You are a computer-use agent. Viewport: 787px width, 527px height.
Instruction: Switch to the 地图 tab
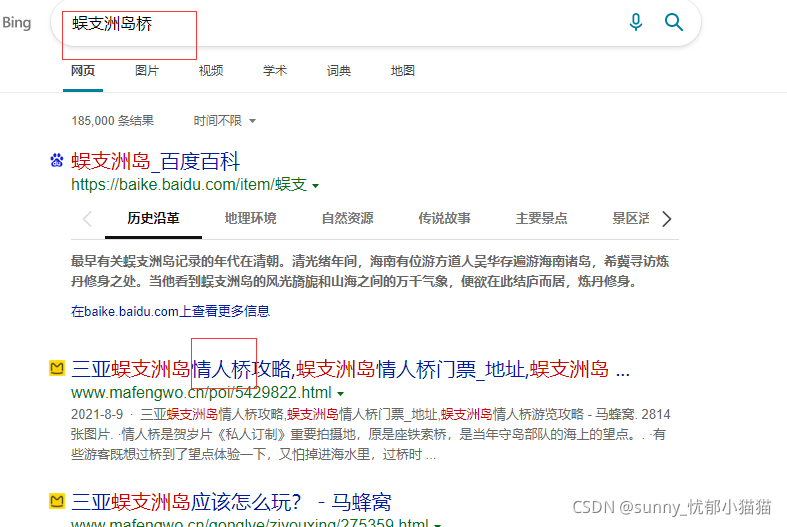point(403,71)
